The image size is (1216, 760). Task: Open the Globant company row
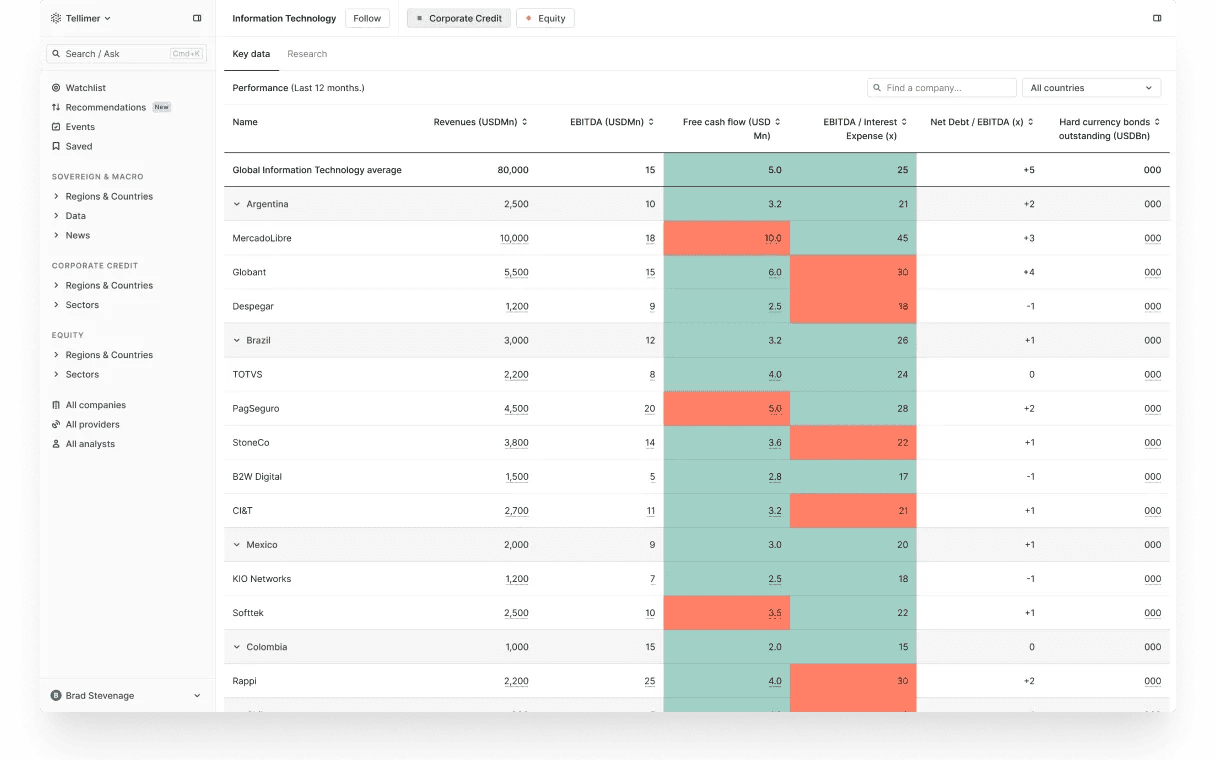click(696, 272)
